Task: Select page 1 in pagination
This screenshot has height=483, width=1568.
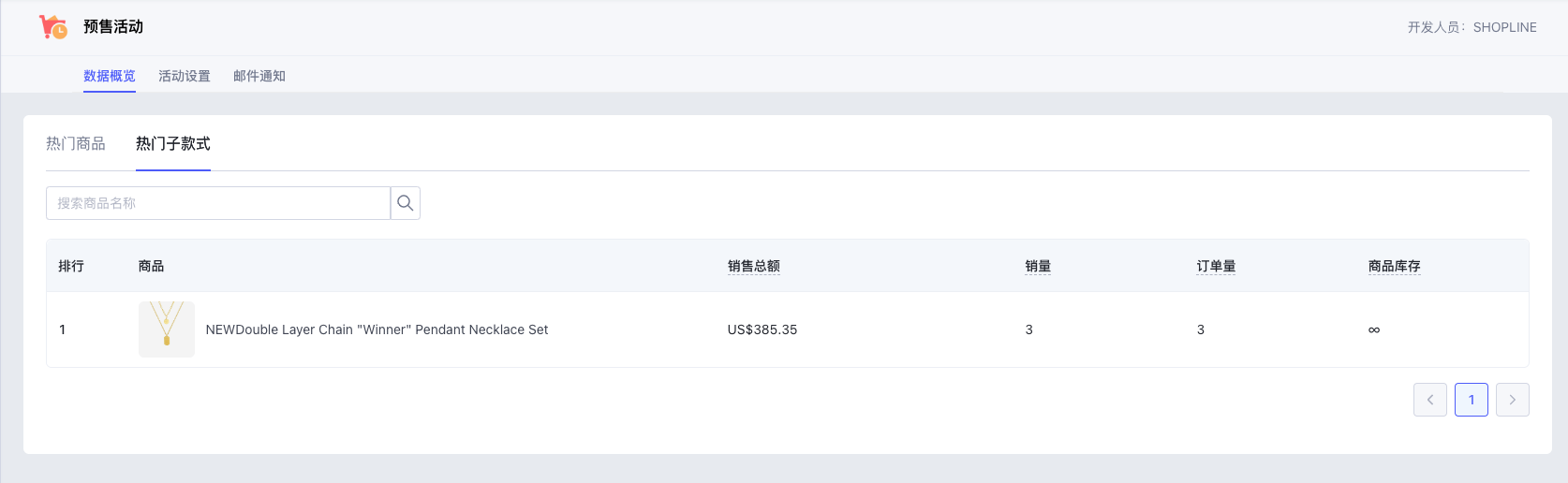Action: [1472, 400]
